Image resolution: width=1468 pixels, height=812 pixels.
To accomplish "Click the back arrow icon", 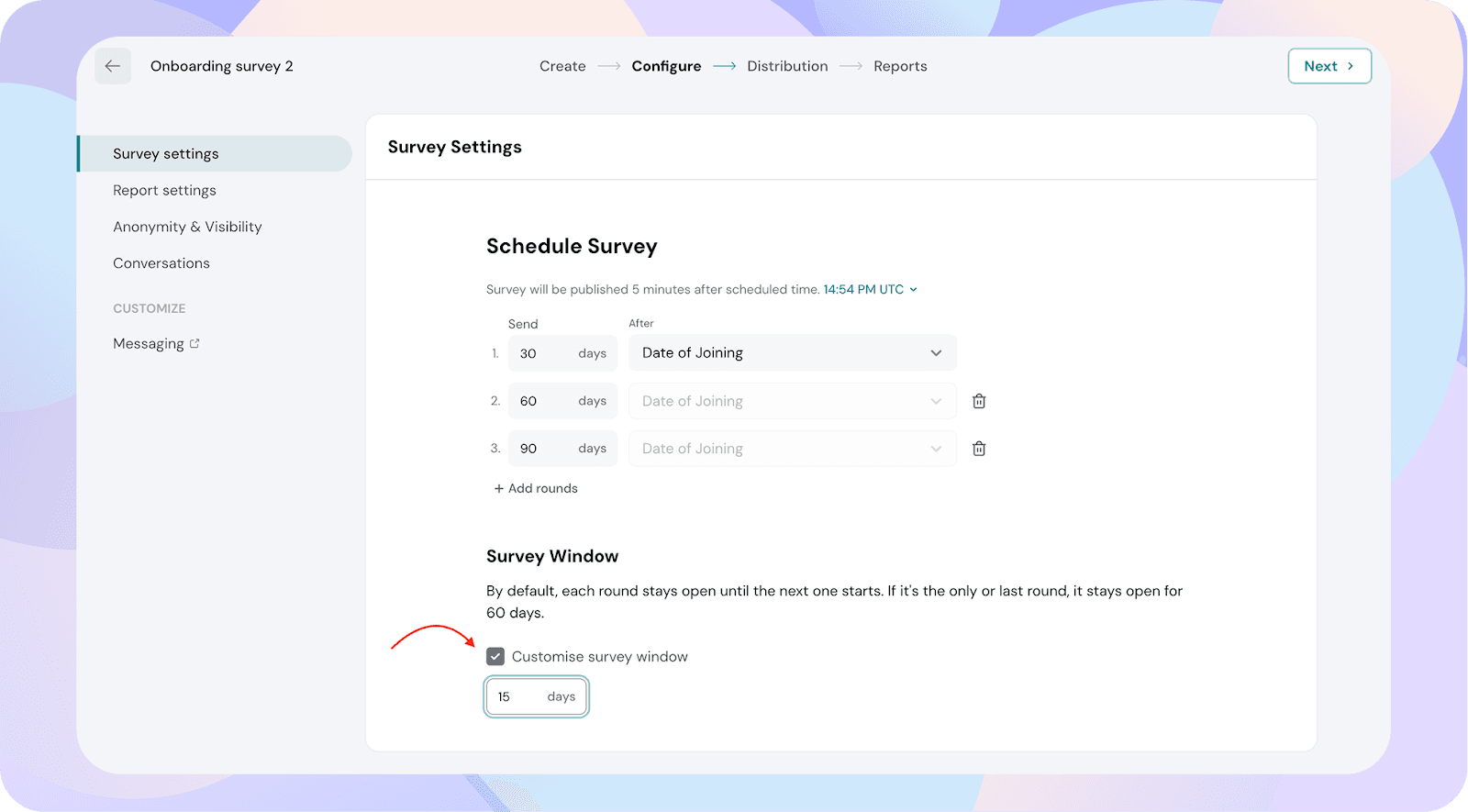I will [x=113, y=66].
